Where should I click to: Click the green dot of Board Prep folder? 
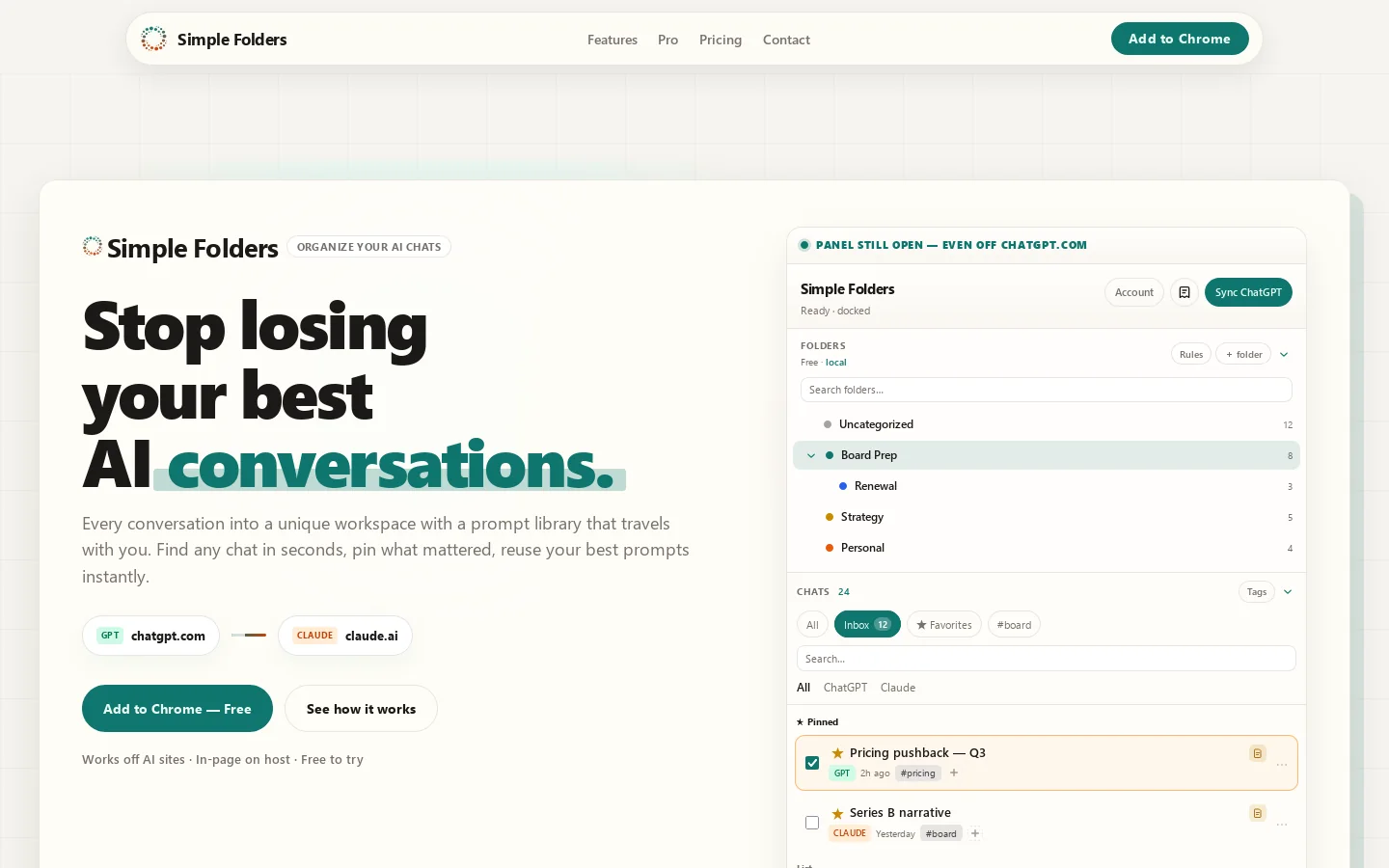pyautogui.click(x=830, y=455)
